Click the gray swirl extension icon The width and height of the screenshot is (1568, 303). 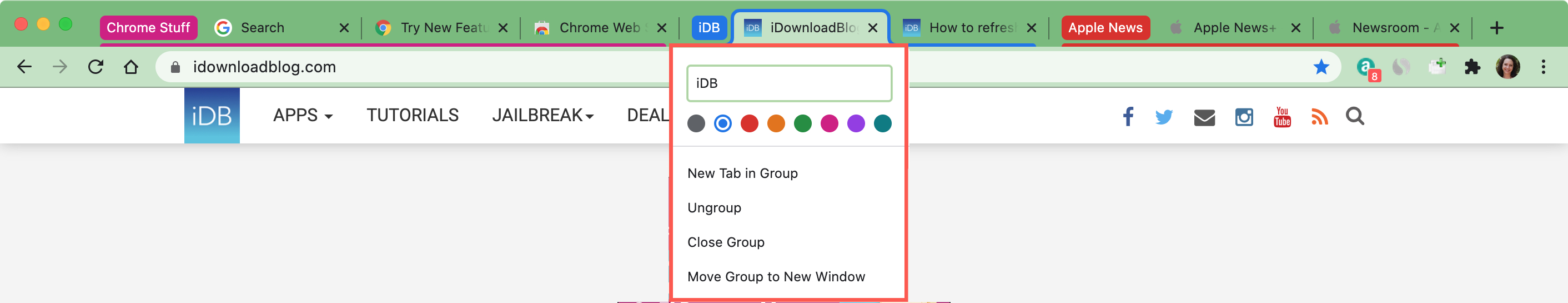[1401, 67]
